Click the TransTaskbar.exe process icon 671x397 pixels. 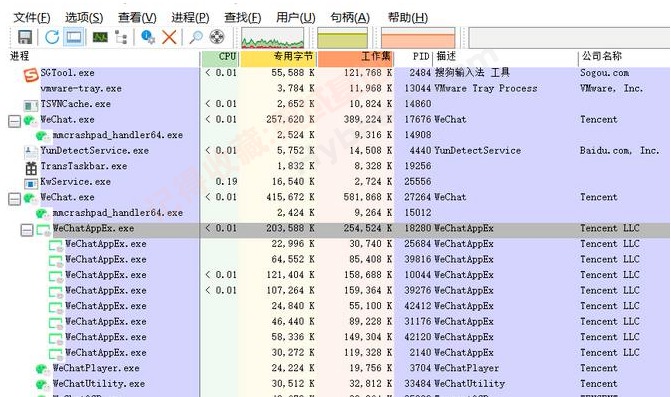click(x=31, y=168)
